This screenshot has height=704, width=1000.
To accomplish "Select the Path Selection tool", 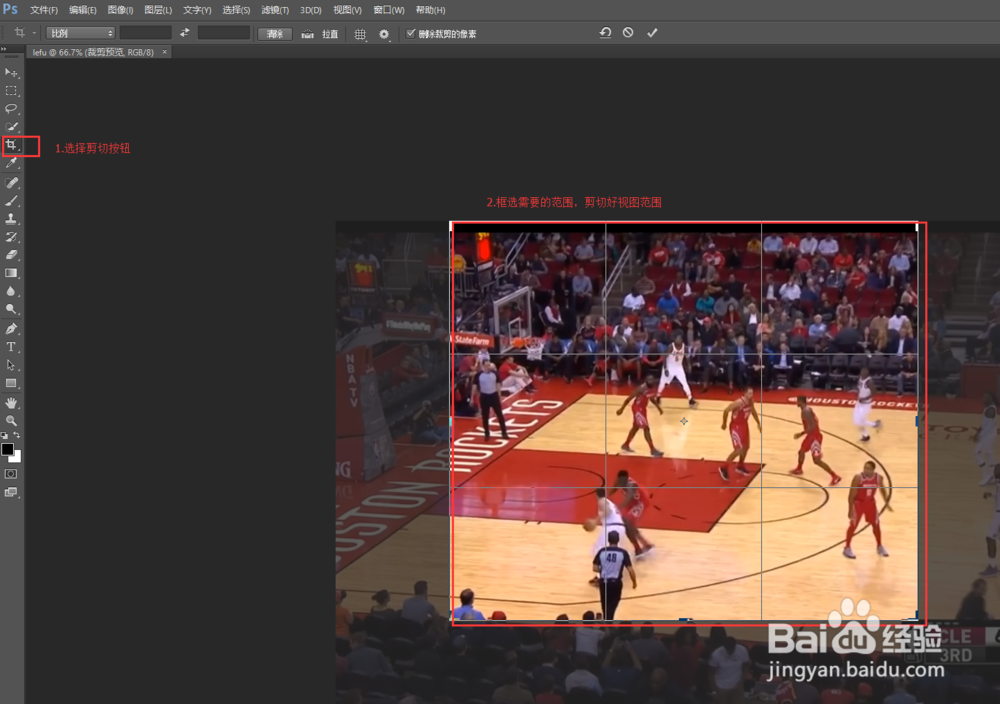I will click(x=11, y=365).
